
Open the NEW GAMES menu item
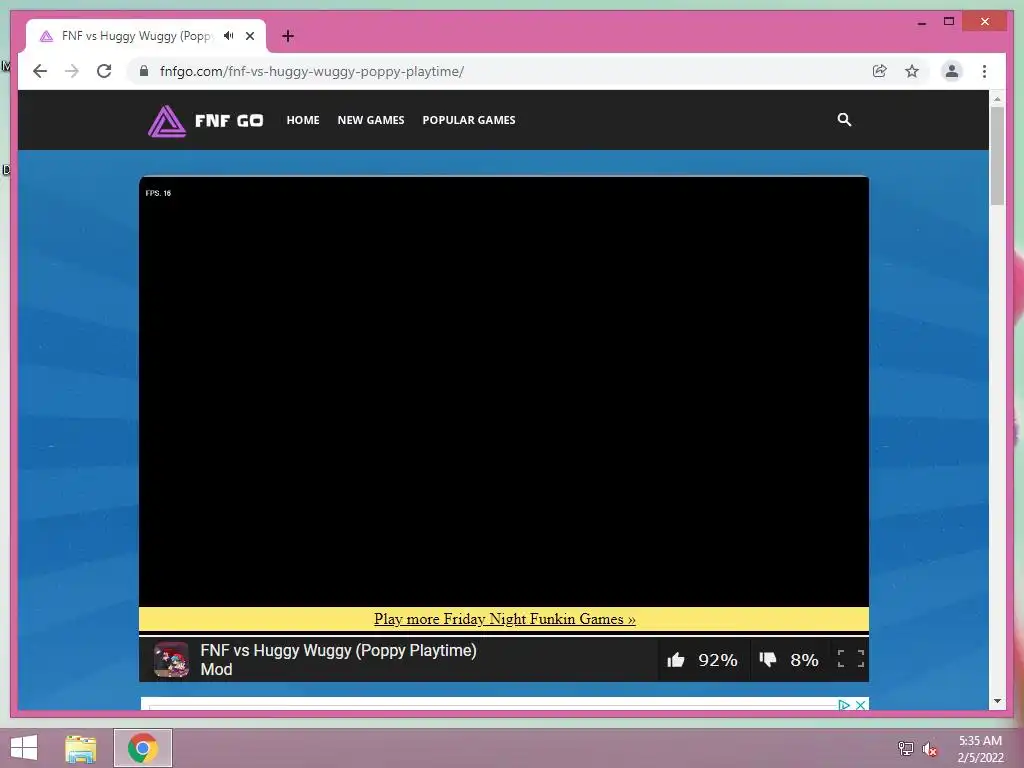coord(371,120)
